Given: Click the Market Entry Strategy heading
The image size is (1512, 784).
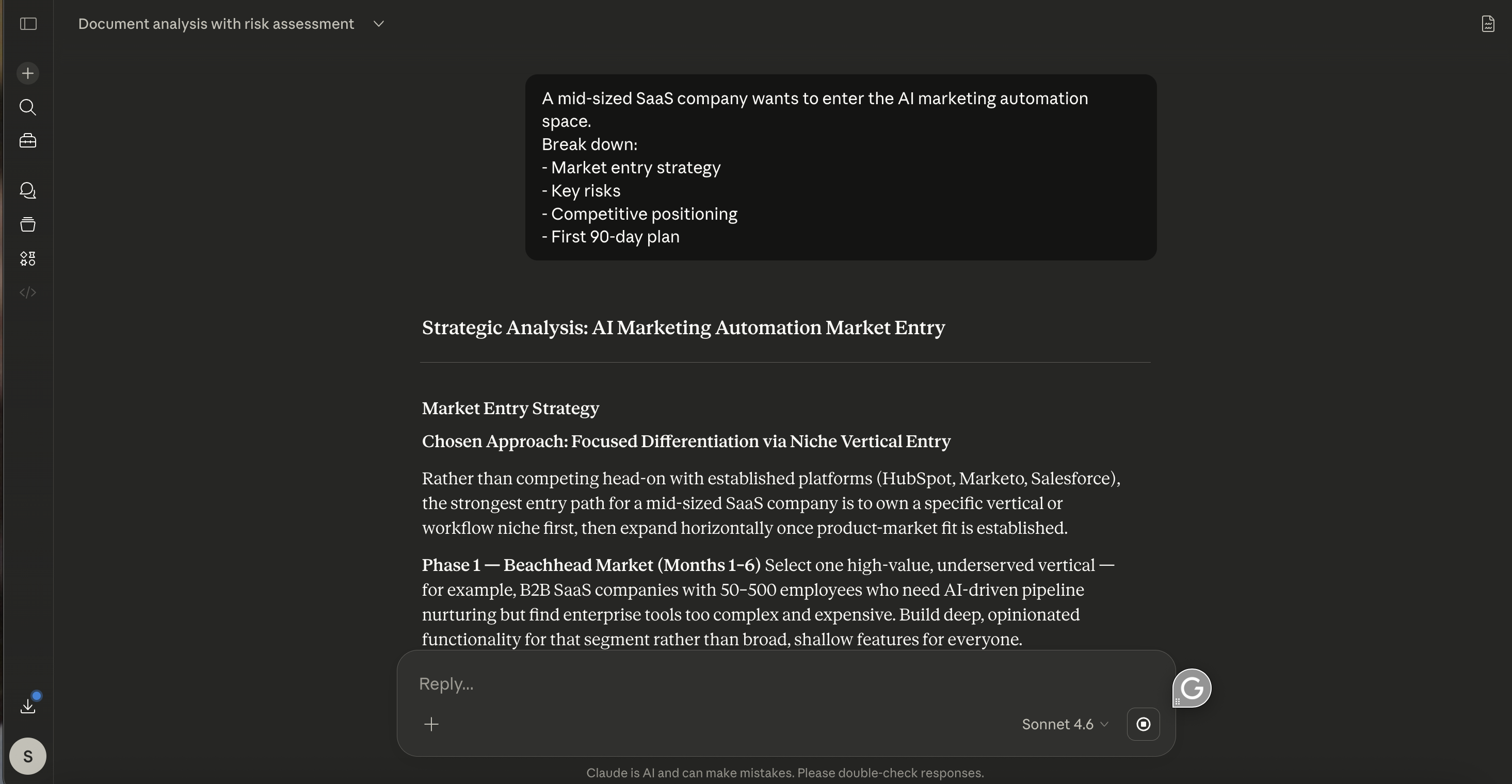Looking at the screenshot, I should coord(510,409).
